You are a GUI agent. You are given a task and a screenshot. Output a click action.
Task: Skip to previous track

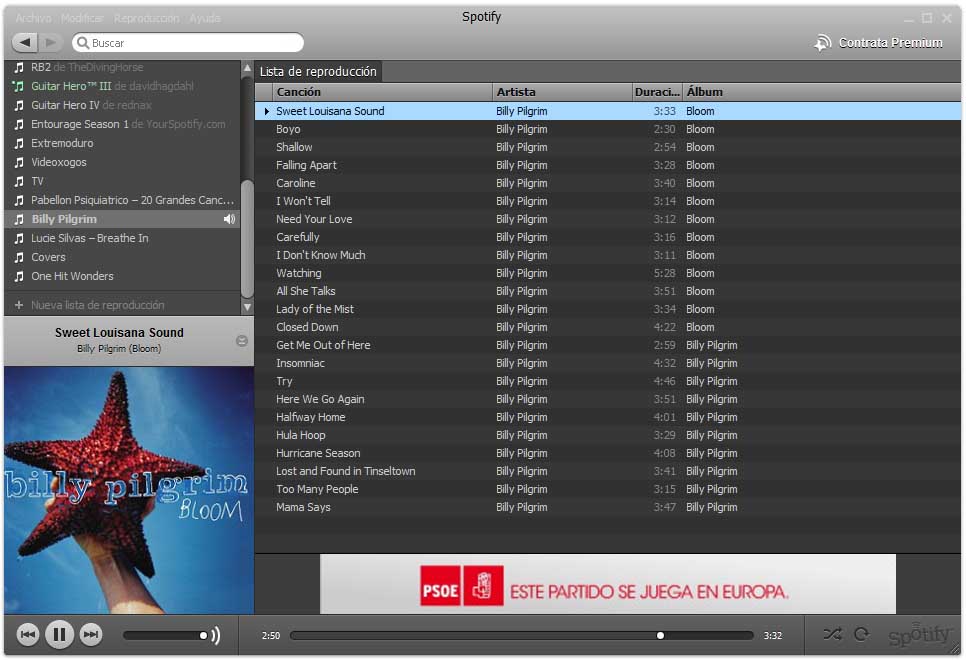(x=28, y=634)
